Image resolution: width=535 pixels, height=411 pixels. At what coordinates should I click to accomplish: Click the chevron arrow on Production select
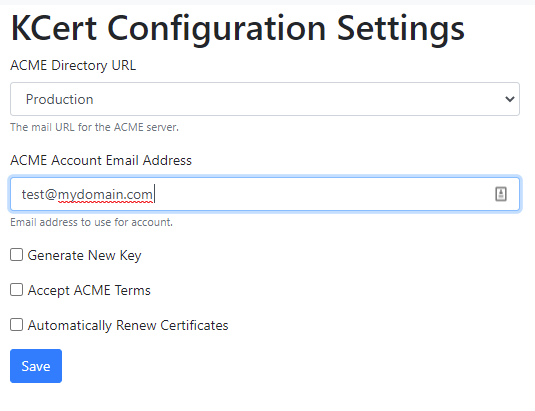click(510, 99)
